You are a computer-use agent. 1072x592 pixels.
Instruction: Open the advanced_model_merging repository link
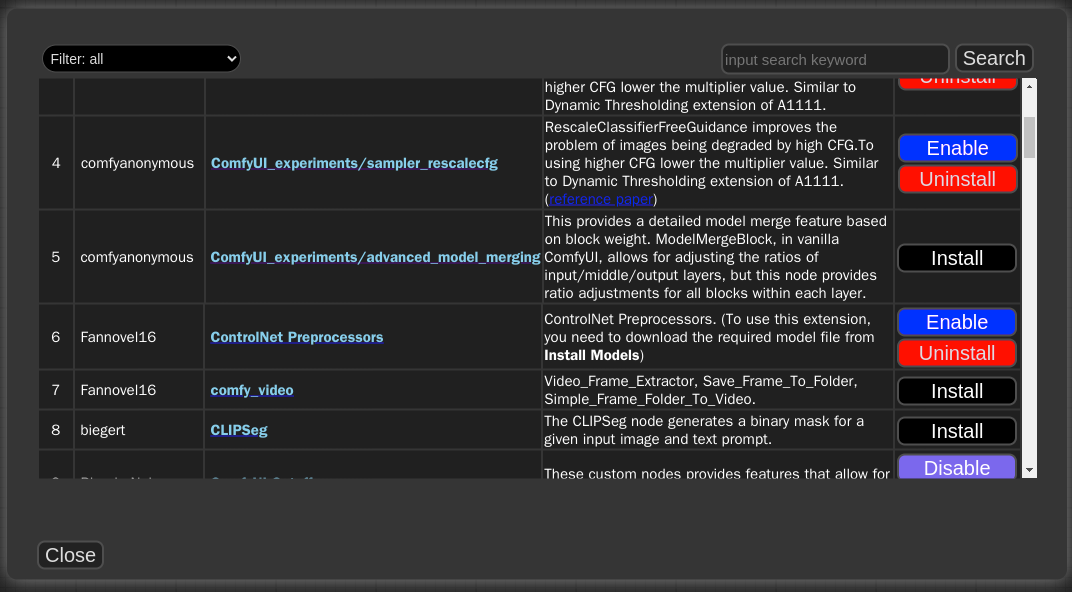pyautogui.click(x=375, y=257)
